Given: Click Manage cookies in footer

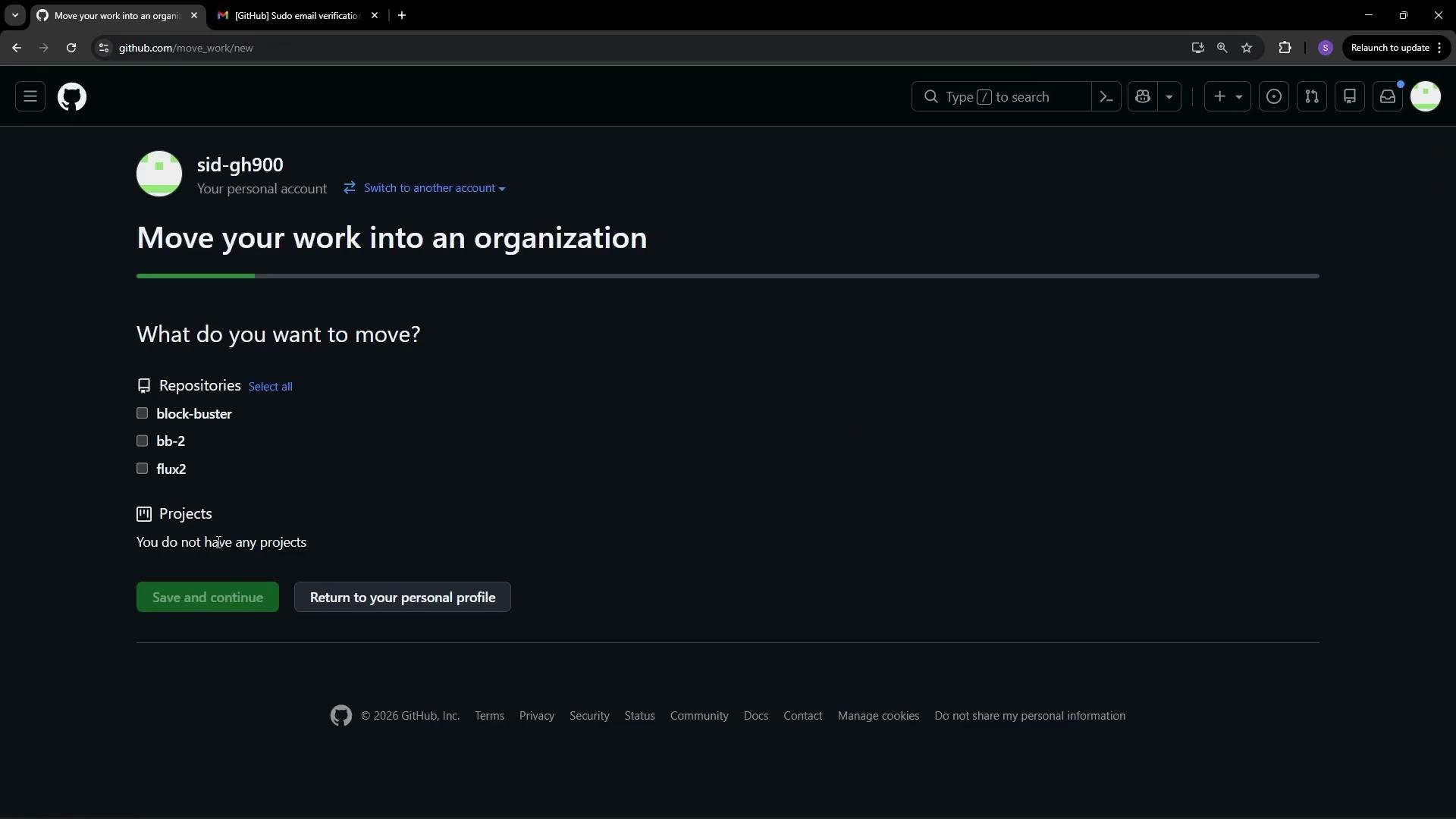Looking at the screenshot, I should pos(878,716).
